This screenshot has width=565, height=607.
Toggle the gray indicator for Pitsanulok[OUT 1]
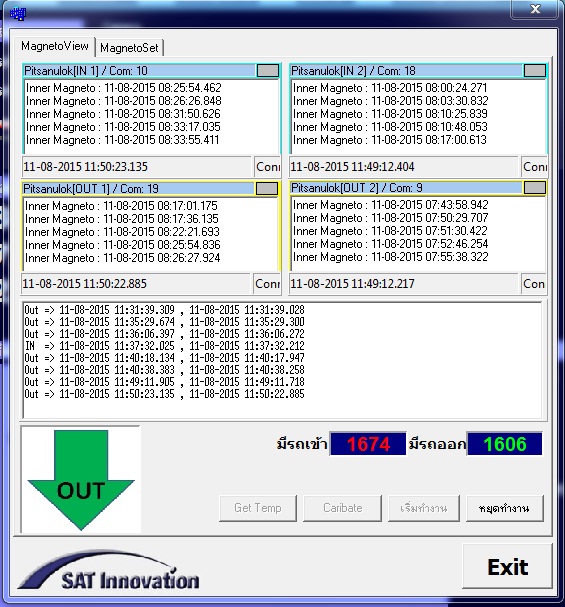click(x=267, y=189)
